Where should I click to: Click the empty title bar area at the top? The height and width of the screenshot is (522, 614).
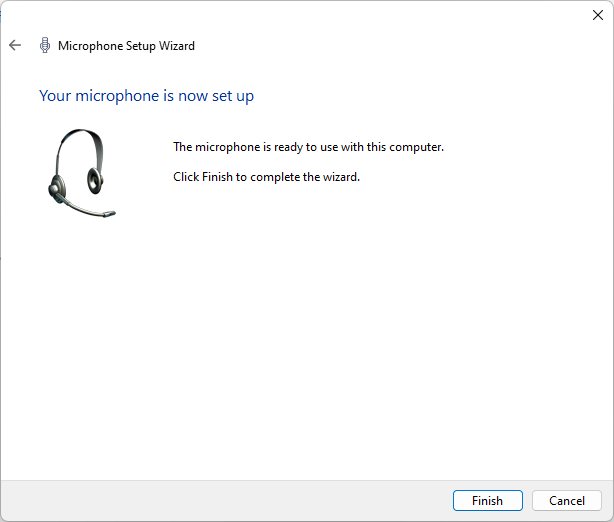pos(300,15)
